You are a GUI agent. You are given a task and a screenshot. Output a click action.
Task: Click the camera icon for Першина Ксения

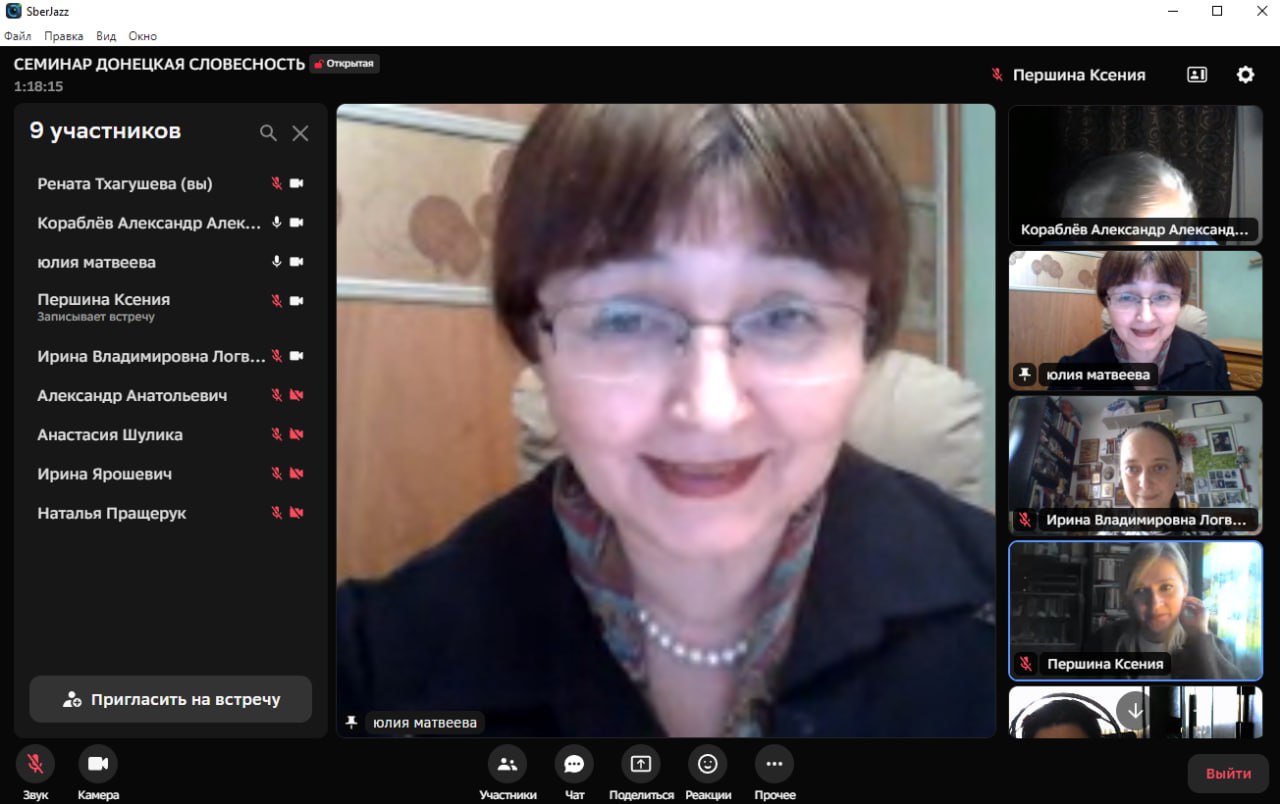pyautogui.click(x=296, y=300)
